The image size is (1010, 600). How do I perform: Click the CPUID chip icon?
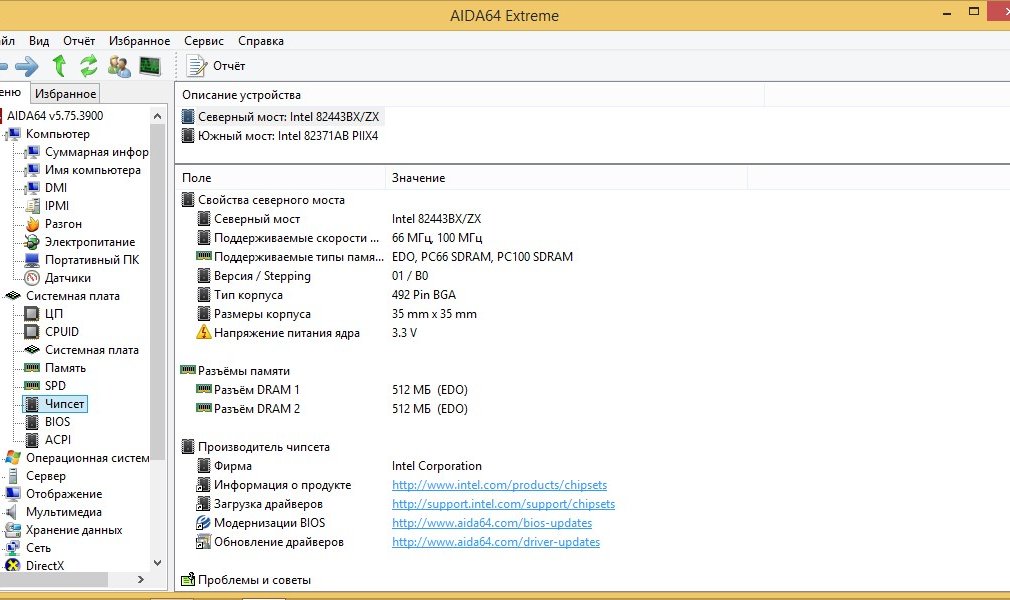(32, 332)
